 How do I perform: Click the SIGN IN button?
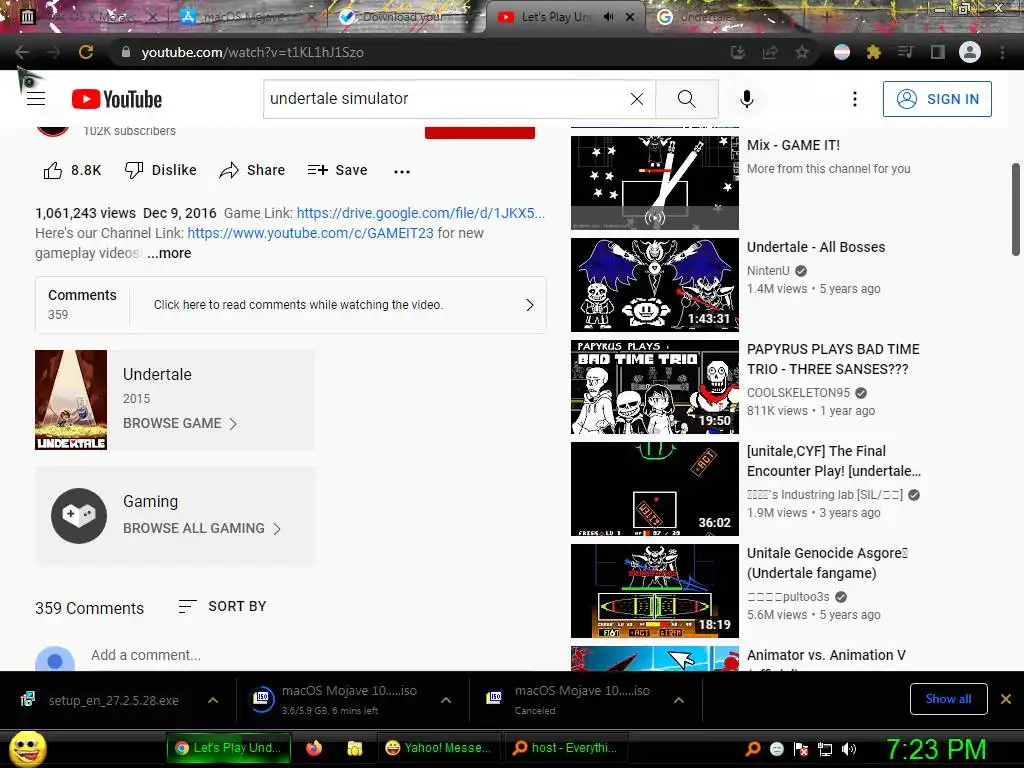(937, 99)
